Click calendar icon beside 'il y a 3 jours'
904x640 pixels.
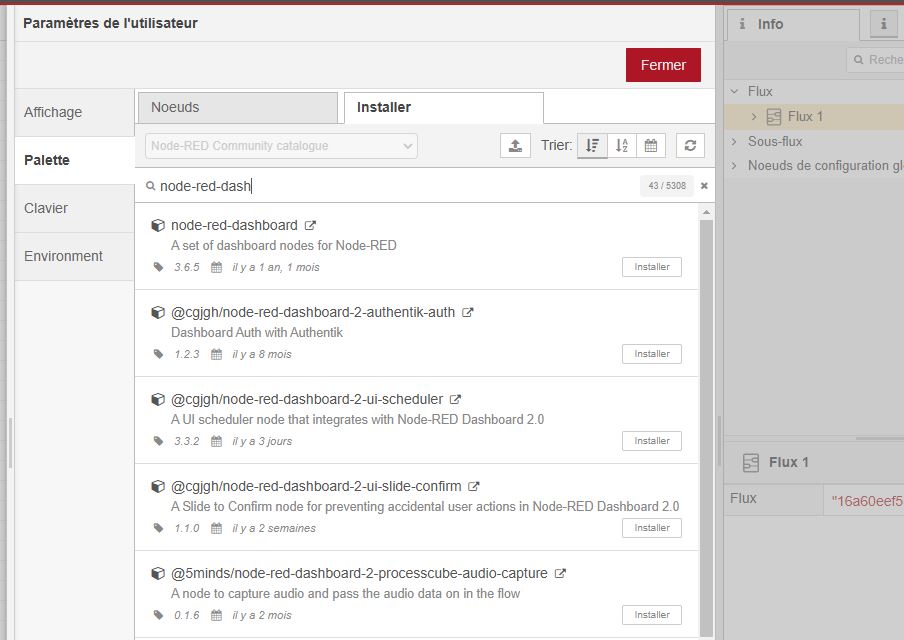[216, 441]
